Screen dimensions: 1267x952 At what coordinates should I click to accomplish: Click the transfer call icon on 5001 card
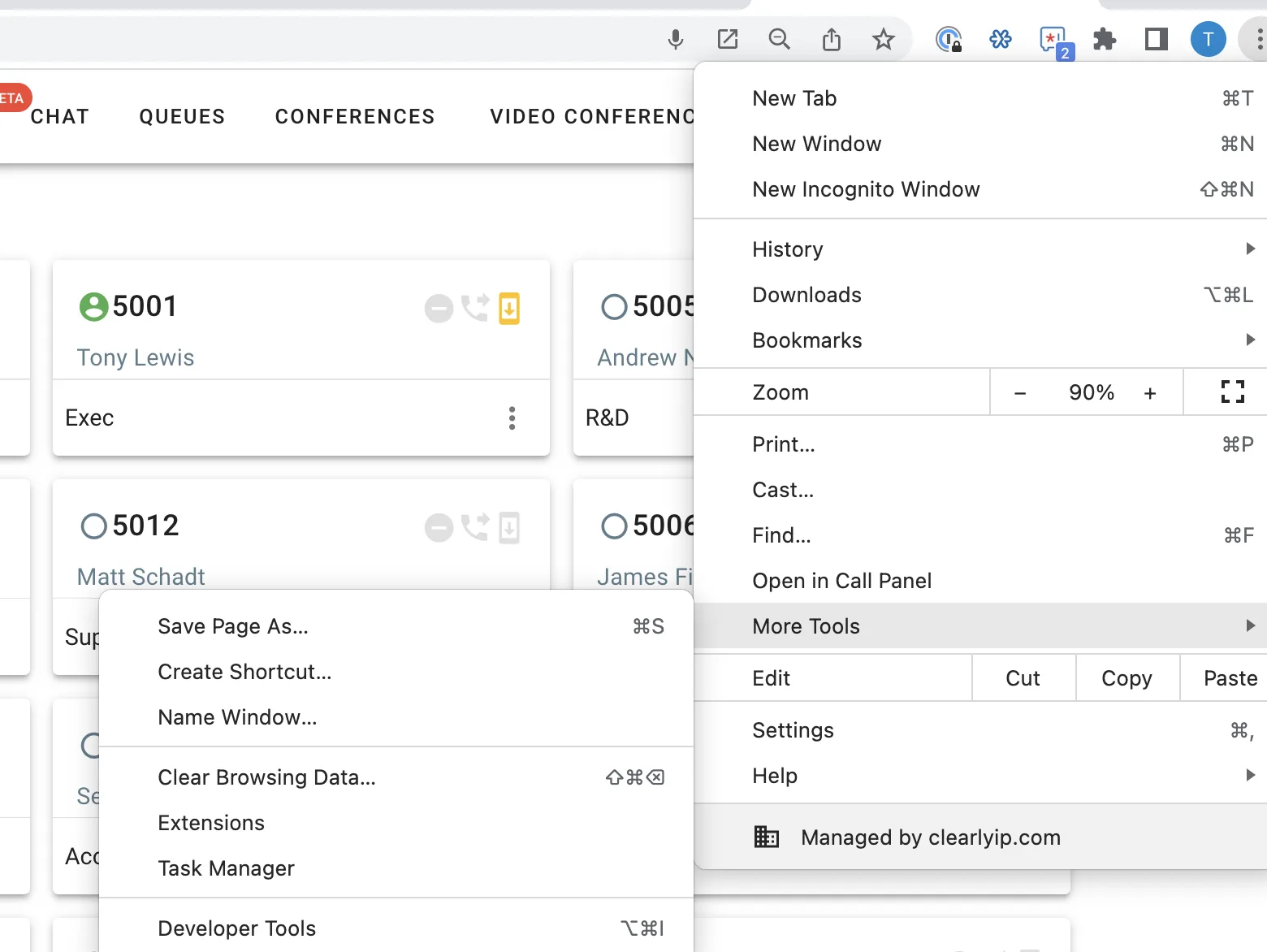475,308
